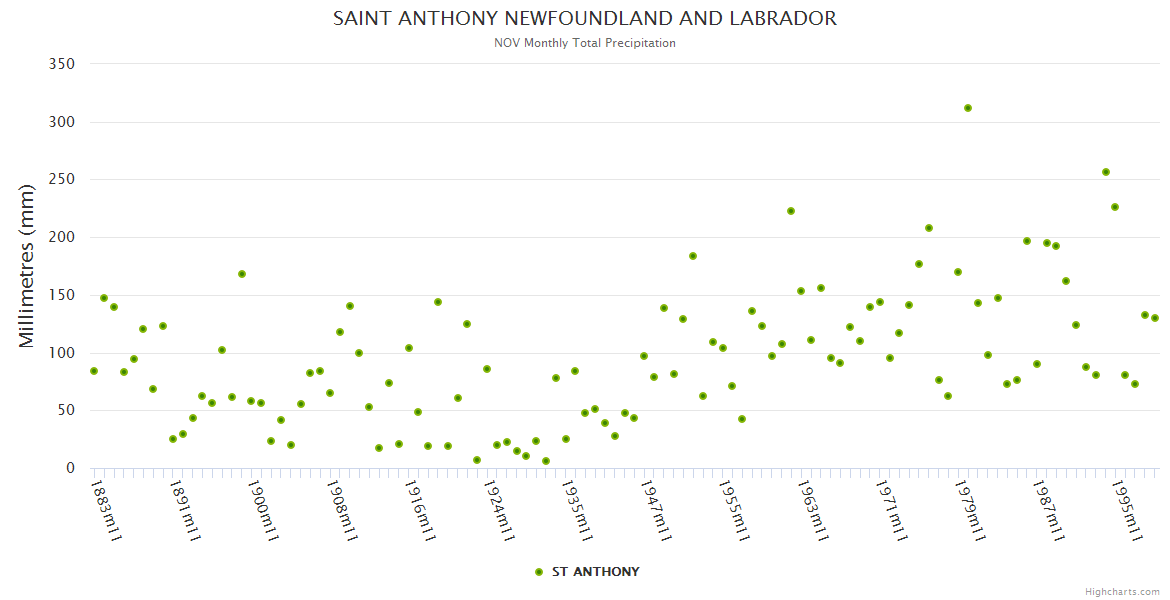Select the 1979m11 x-axis label
The height and width of the screenshot is (600, 1170).
(x=971, y=509)
